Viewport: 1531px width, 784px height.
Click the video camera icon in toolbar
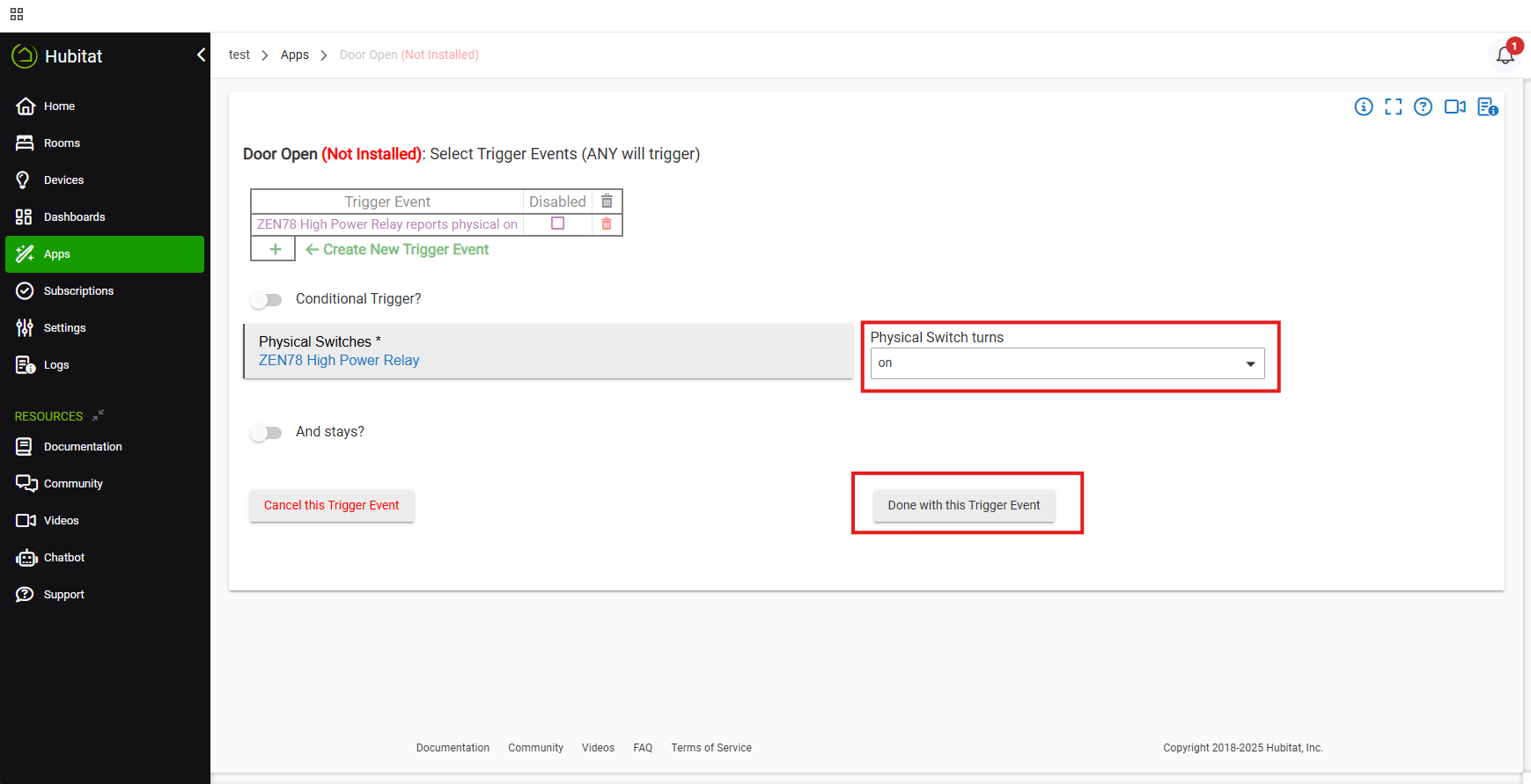pos(1455,106)
